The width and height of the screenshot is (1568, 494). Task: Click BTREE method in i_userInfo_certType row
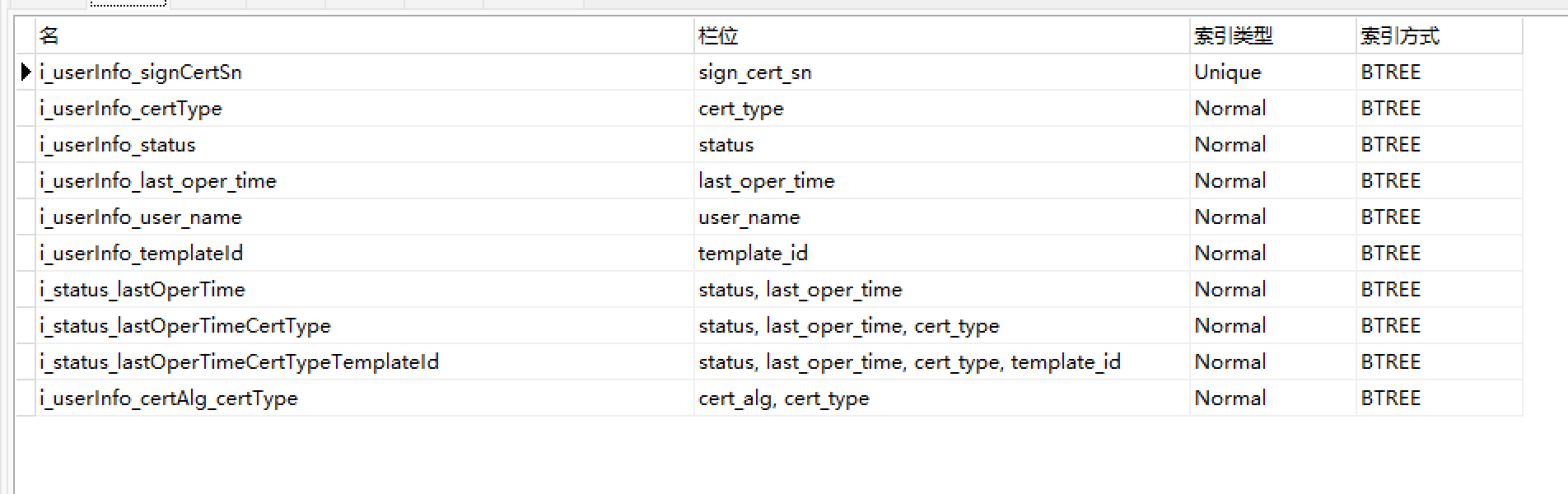click(1439, 109)
